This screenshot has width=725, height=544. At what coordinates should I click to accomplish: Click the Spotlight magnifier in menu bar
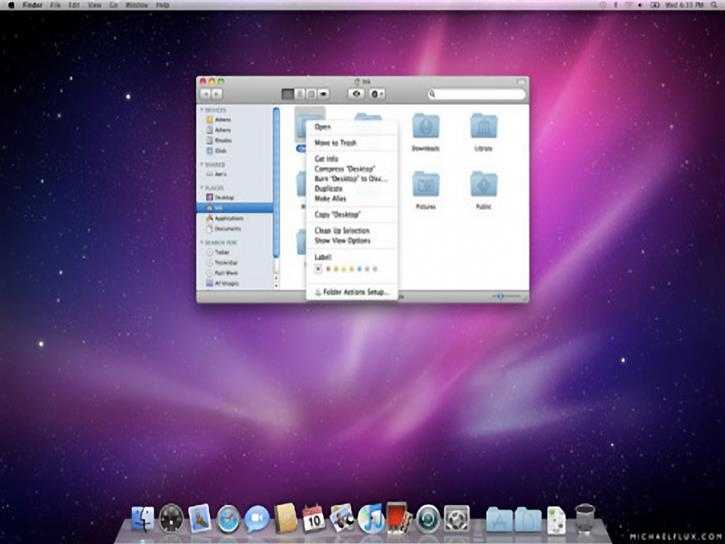[x=714, y=5]
